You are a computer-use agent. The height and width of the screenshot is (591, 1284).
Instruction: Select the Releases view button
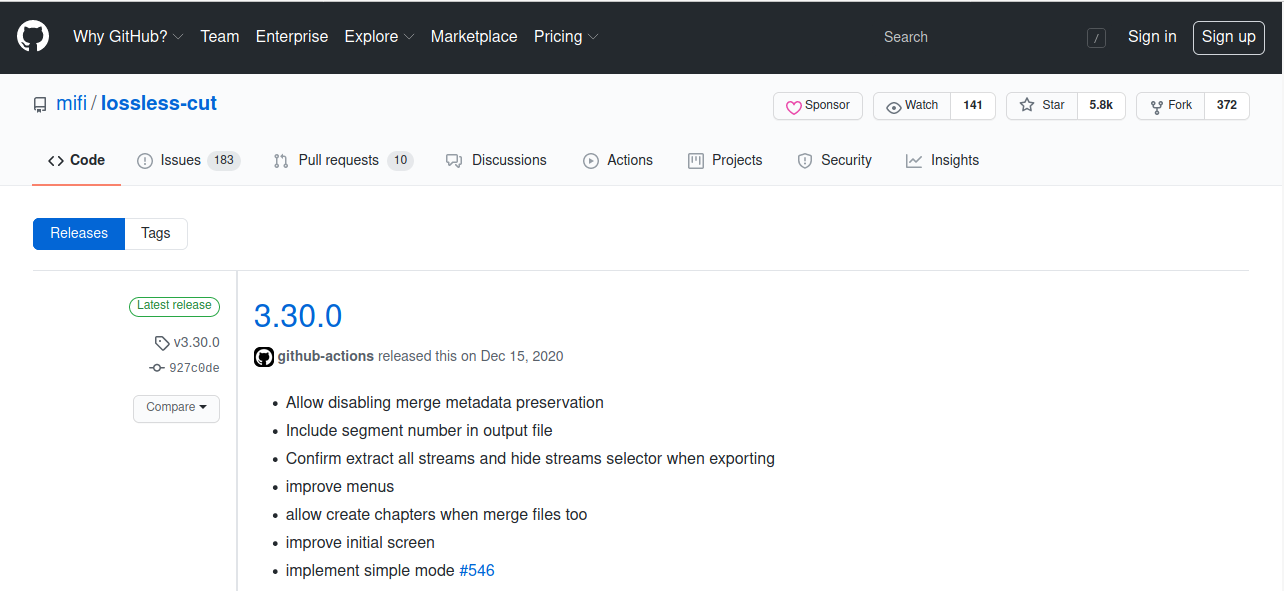(x=79, y=234)
